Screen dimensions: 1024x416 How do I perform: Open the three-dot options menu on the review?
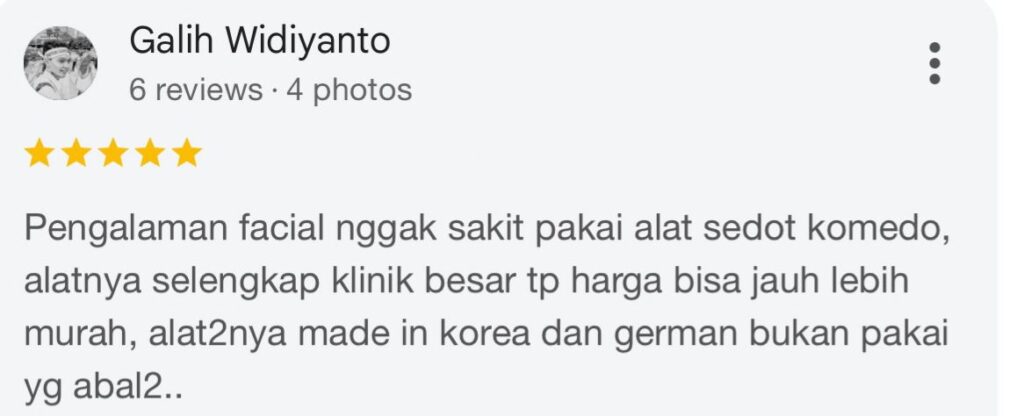934,63
